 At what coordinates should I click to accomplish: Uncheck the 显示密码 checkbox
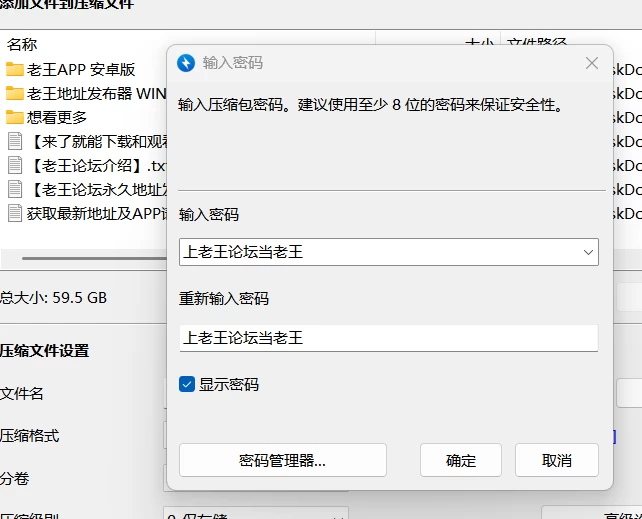click(x=187, y=385)
